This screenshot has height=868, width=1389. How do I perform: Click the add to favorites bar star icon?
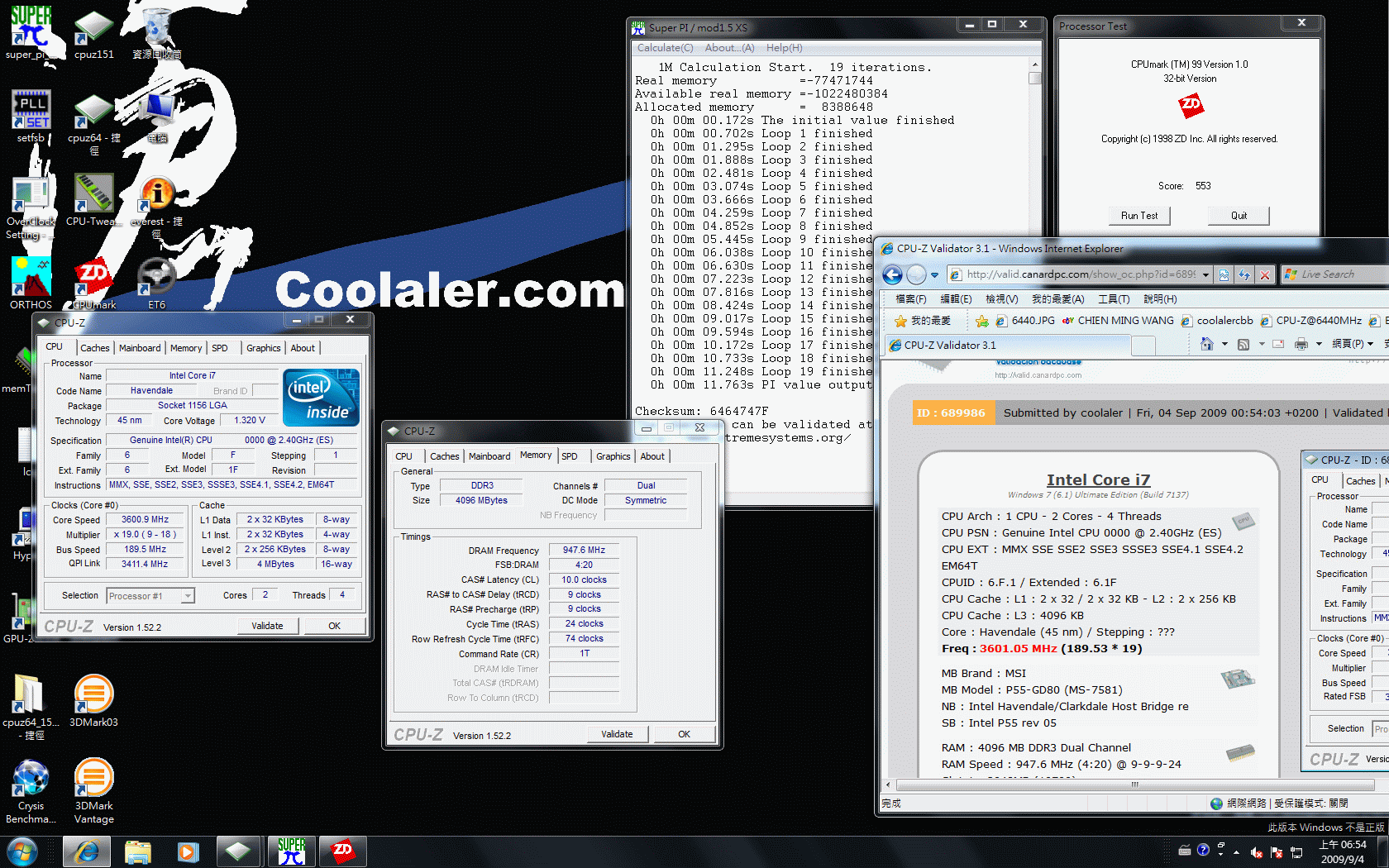coord(982,321)
